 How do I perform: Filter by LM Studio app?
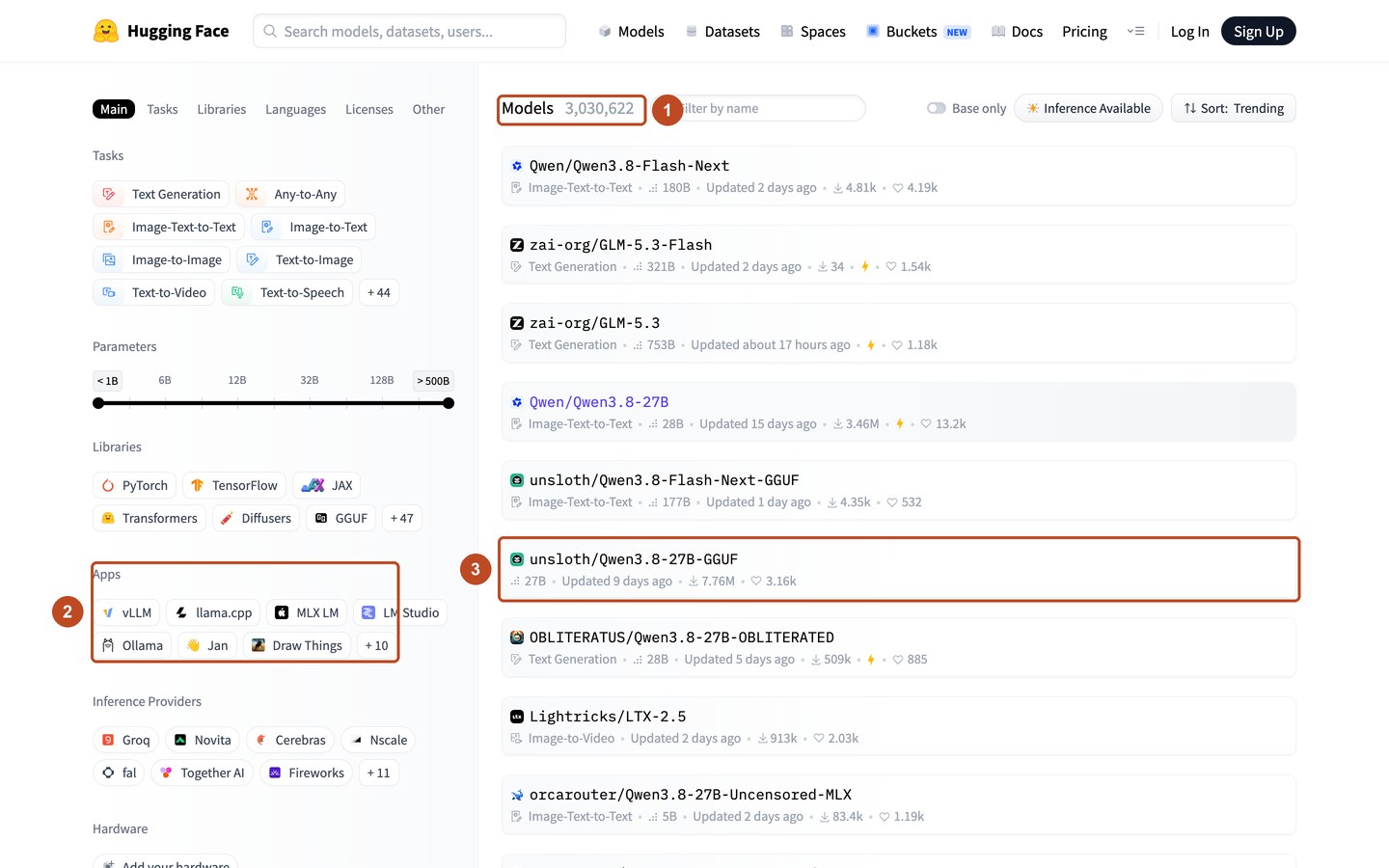click(400, 612)
